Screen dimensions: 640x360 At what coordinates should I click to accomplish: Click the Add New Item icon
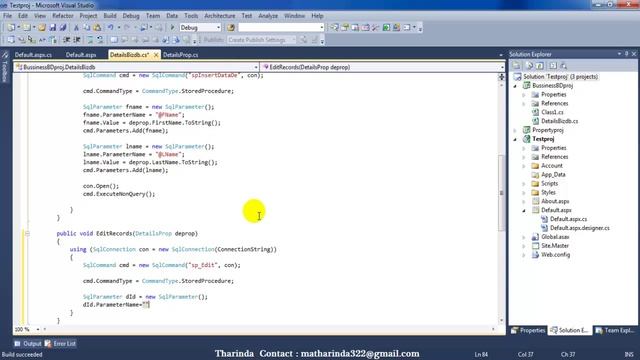[26, 28]
